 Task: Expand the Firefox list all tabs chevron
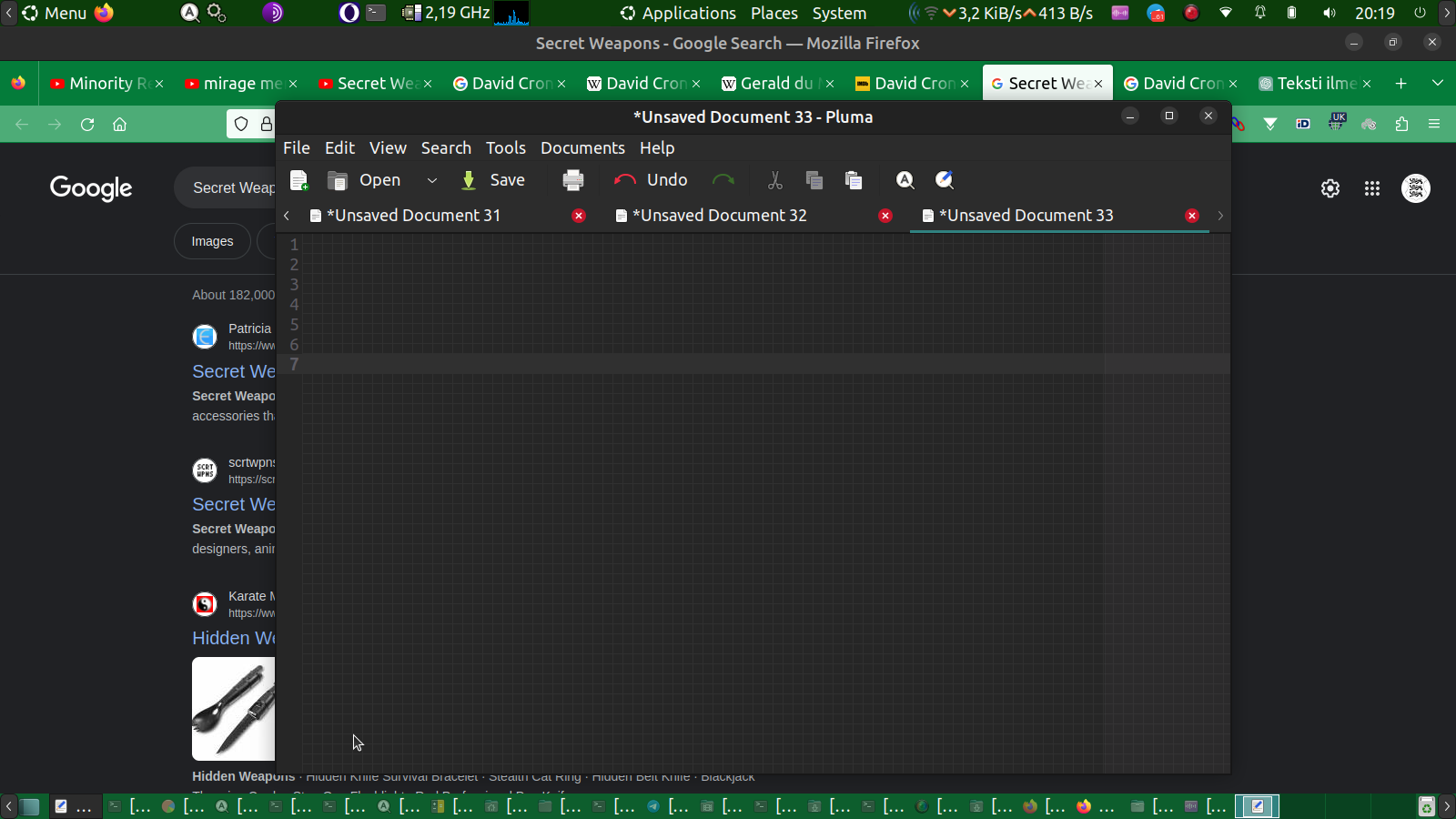coord(1438,83)
